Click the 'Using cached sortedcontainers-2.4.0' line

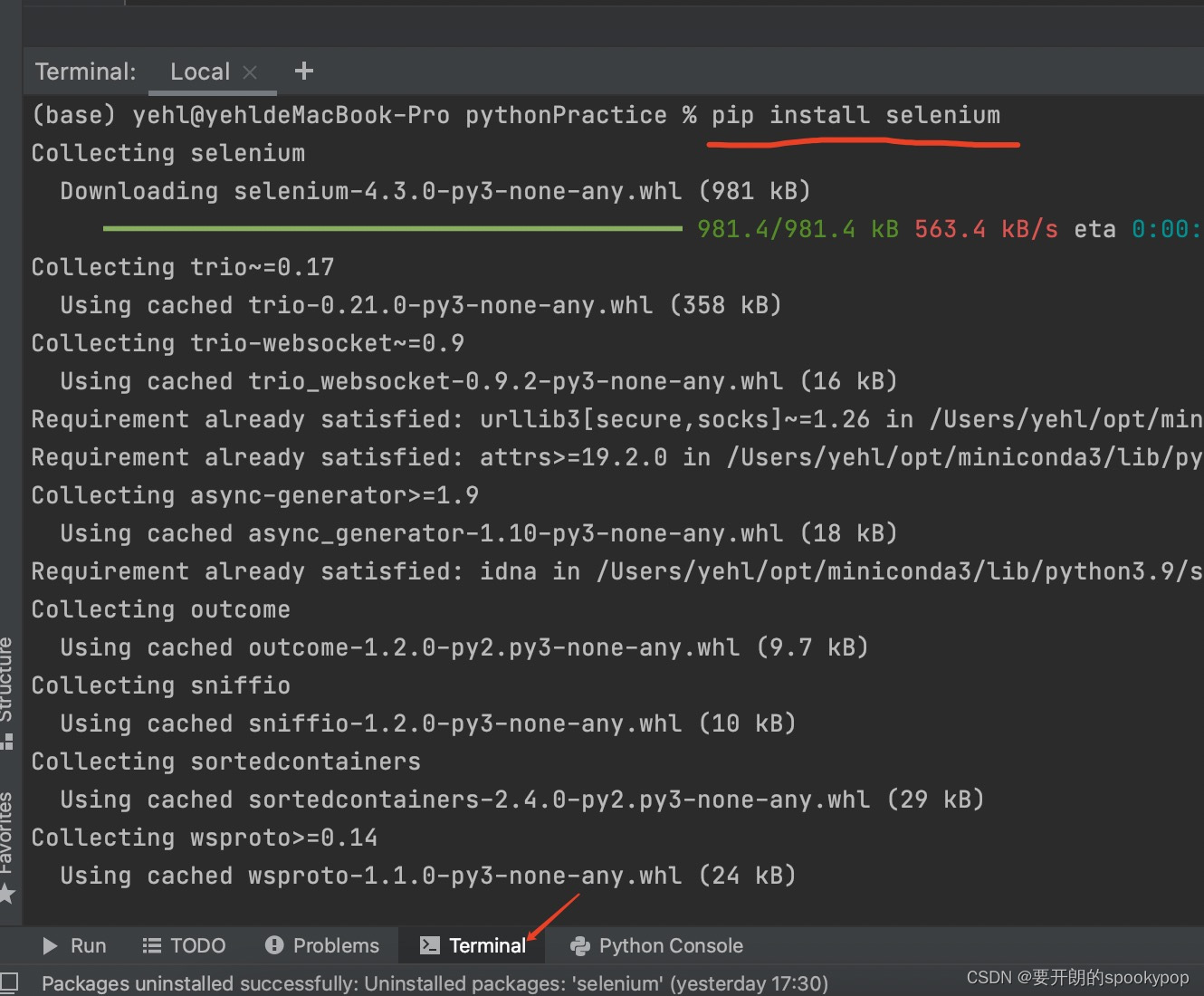pos(522,800)
